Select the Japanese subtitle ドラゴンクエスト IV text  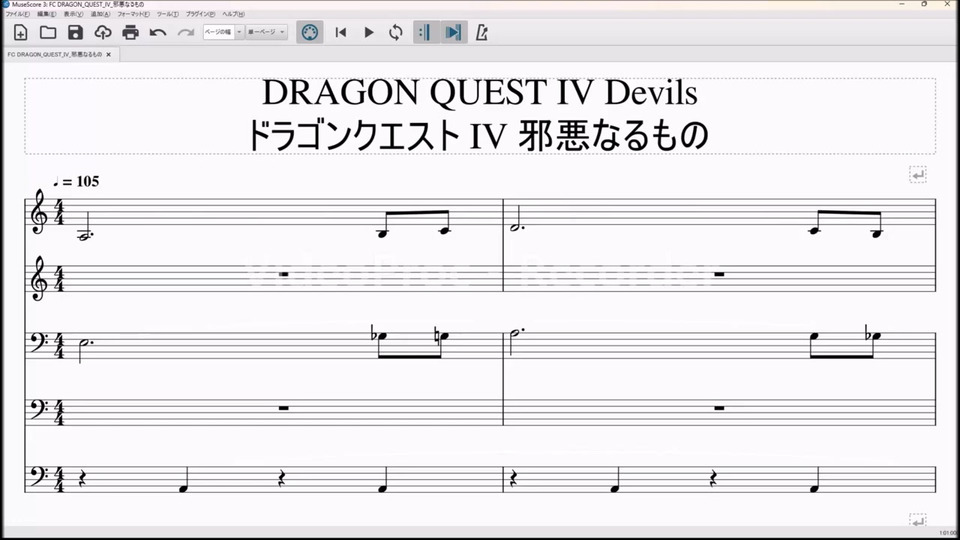point(478,135)
